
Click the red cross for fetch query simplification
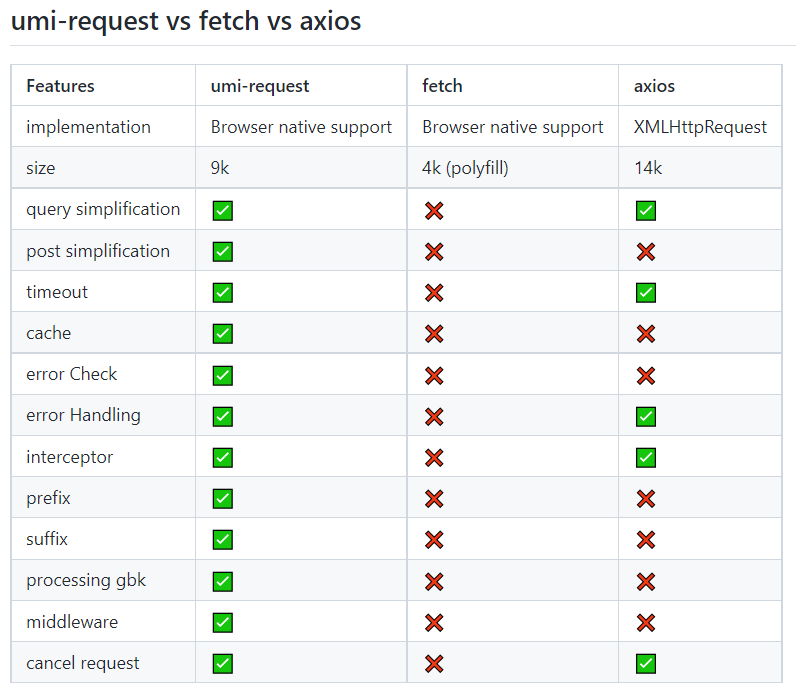point(434,210)
